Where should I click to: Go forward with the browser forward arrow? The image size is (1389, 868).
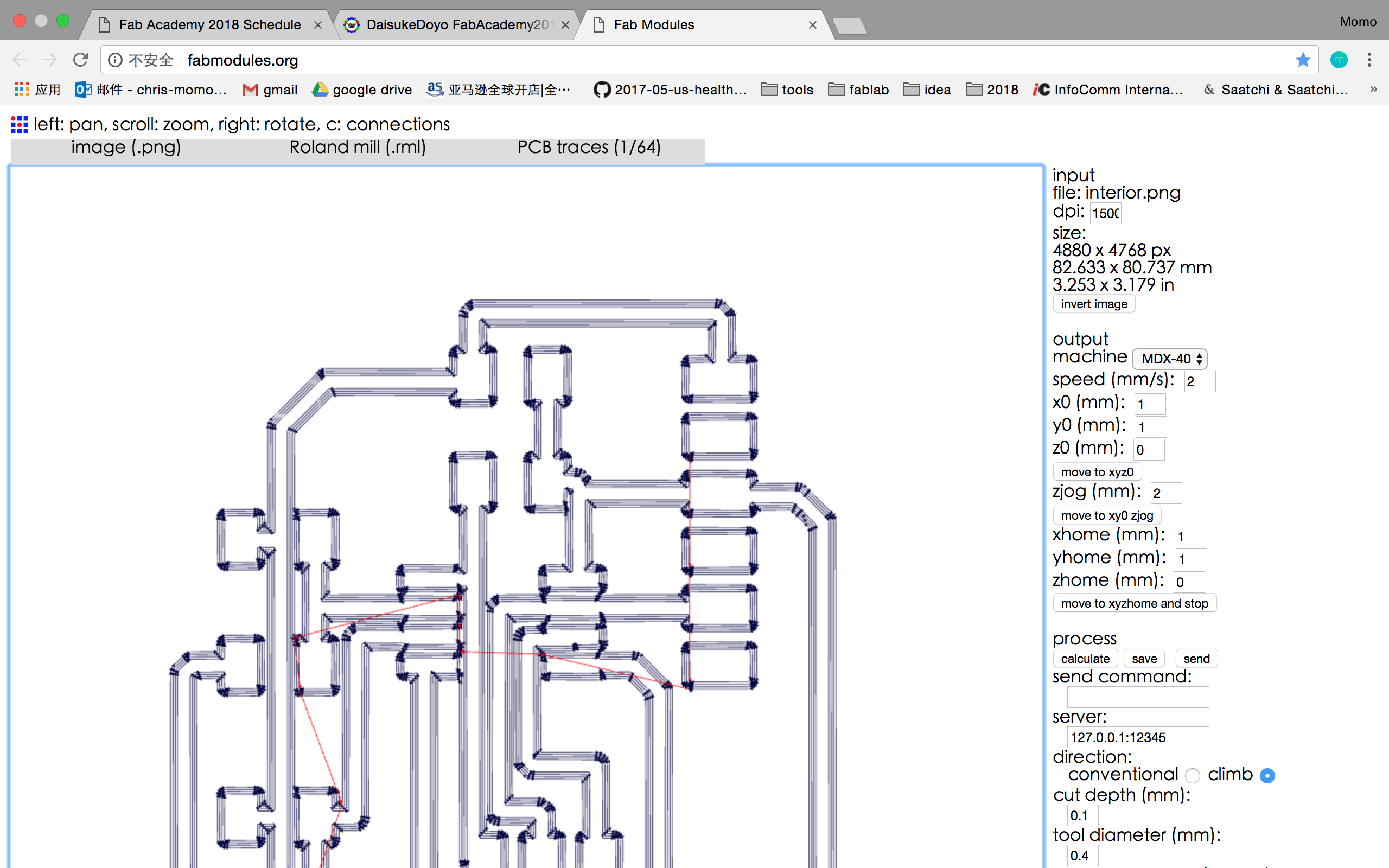[50, 60]
